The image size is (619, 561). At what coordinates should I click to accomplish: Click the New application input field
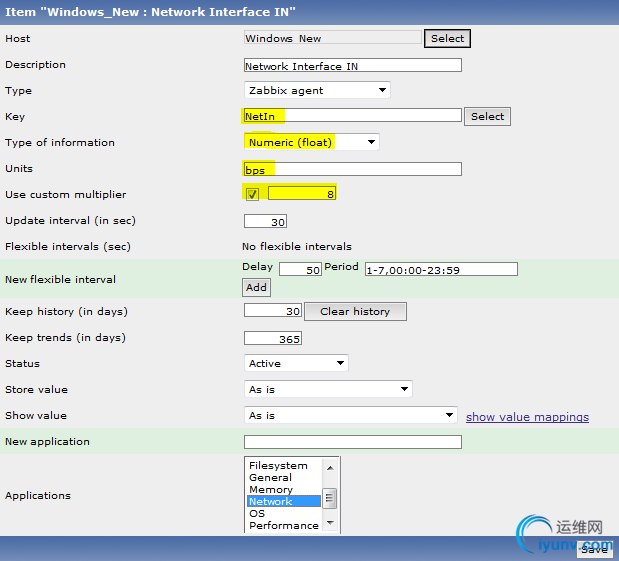[353, 442]
